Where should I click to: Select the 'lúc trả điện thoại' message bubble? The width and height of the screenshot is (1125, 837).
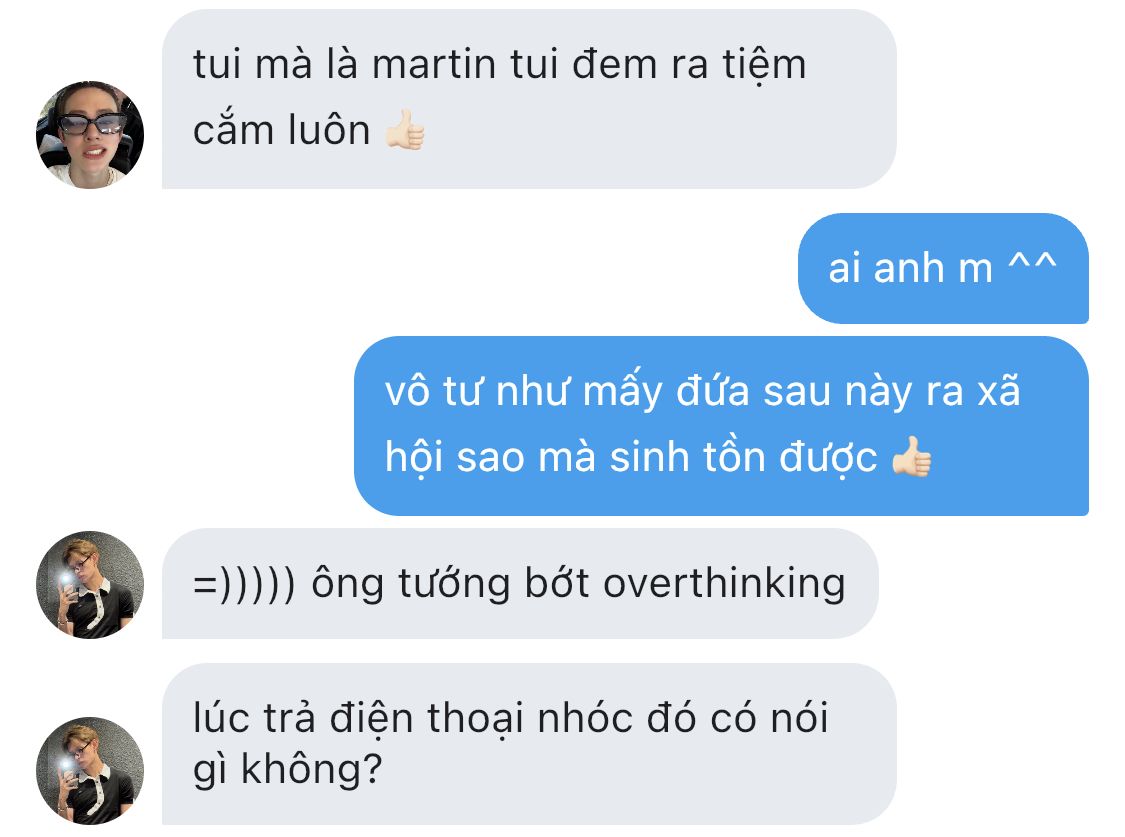[529, 744]
